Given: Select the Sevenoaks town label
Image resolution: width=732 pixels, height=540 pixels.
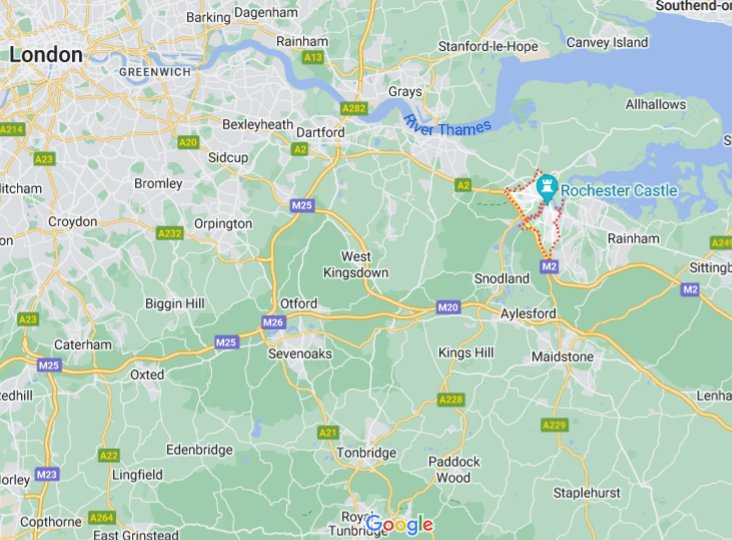Looking at the screenshot, I should point(300,354).
